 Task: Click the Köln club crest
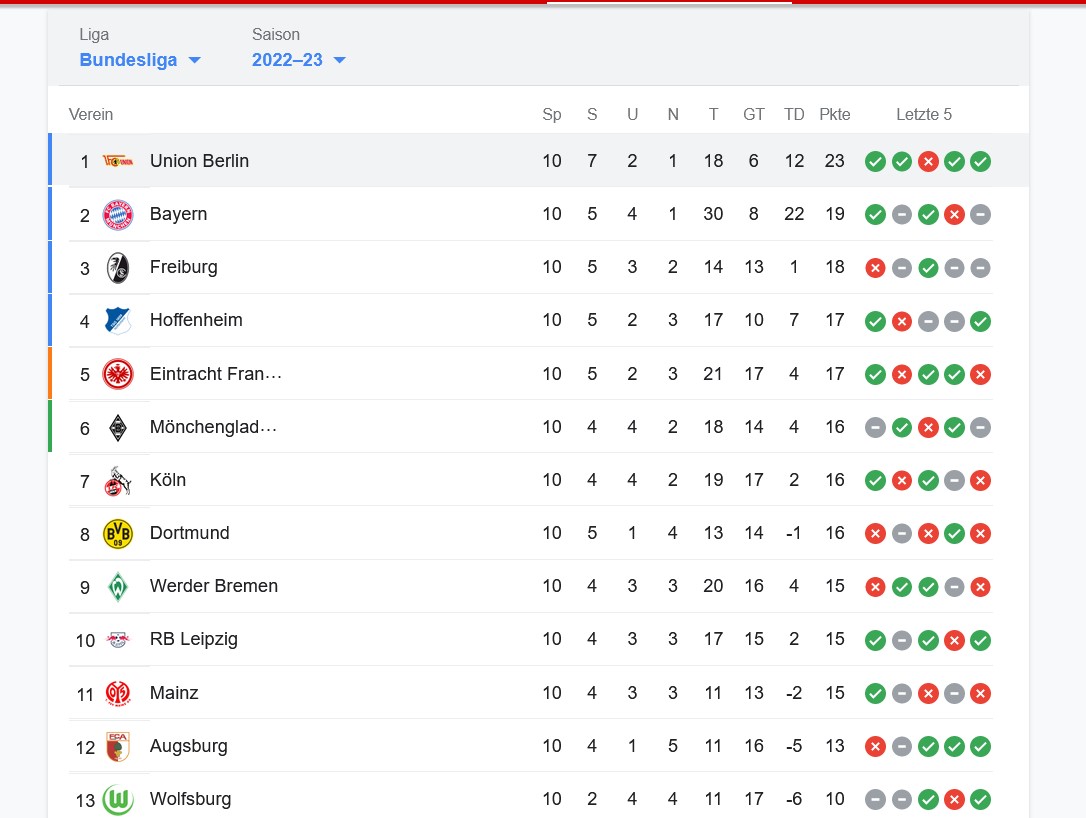118,480
